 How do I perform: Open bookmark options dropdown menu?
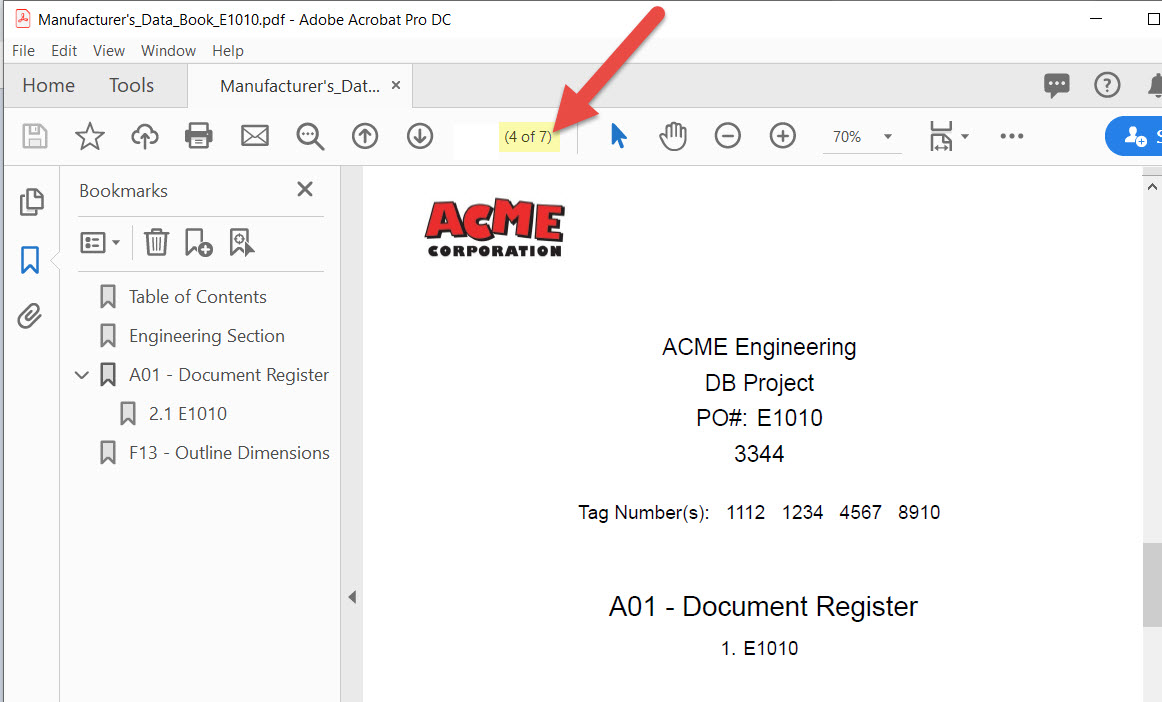pos(99,242)
